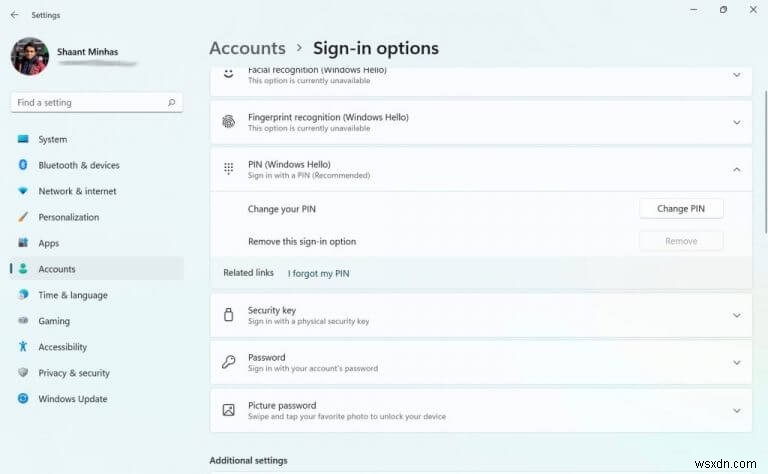Go to Time & language settings
The height and width of the screenshot is (474, 768).
pos(73,295)
